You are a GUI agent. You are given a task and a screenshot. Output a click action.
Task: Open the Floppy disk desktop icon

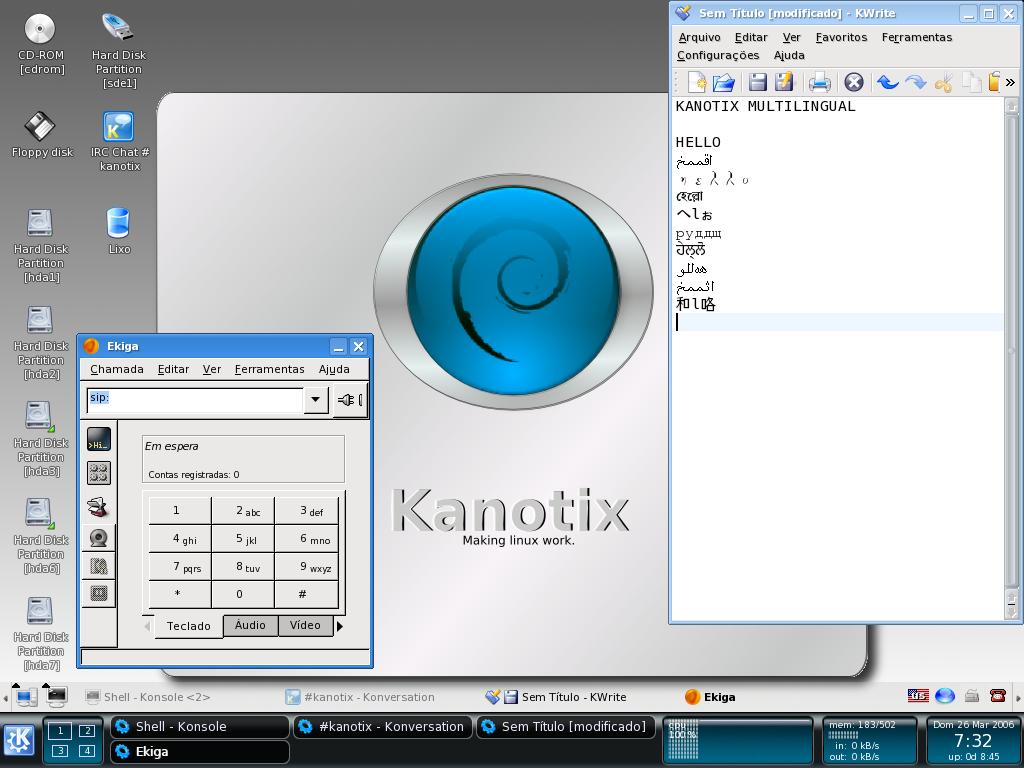[x=42, y=135]
